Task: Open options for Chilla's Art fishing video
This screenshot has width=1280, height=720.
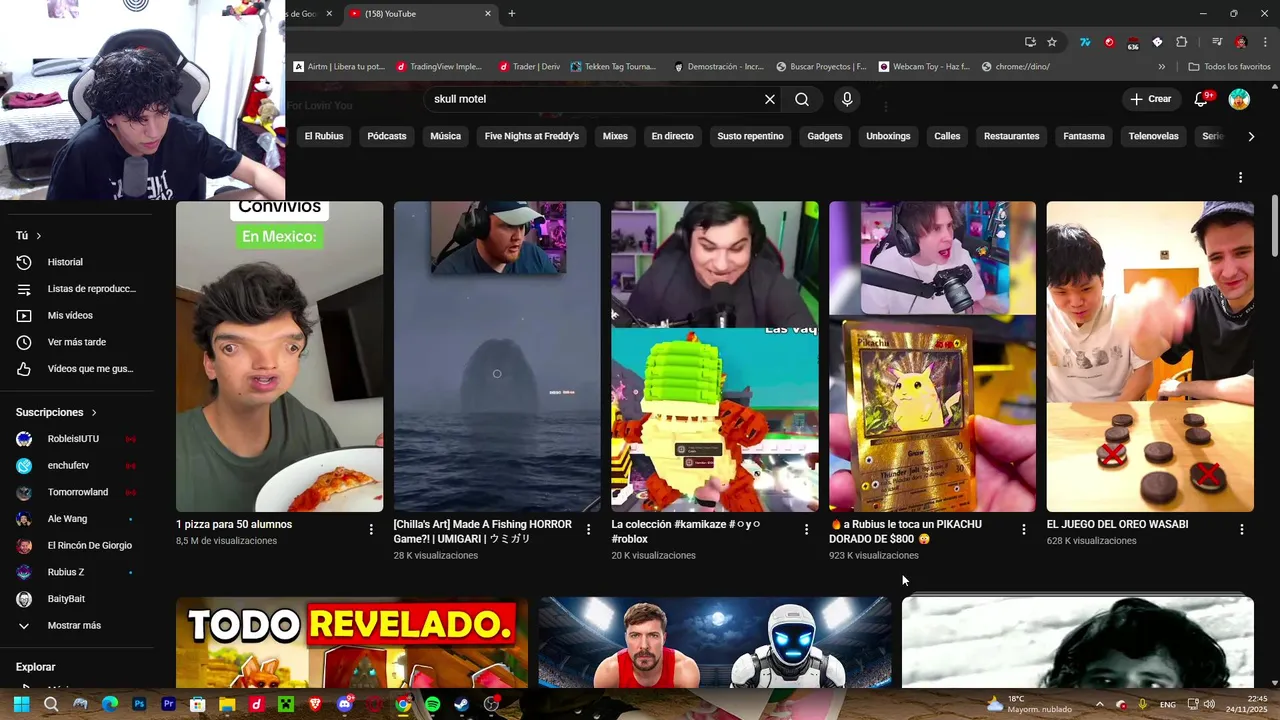Action: tap(588, 529)
